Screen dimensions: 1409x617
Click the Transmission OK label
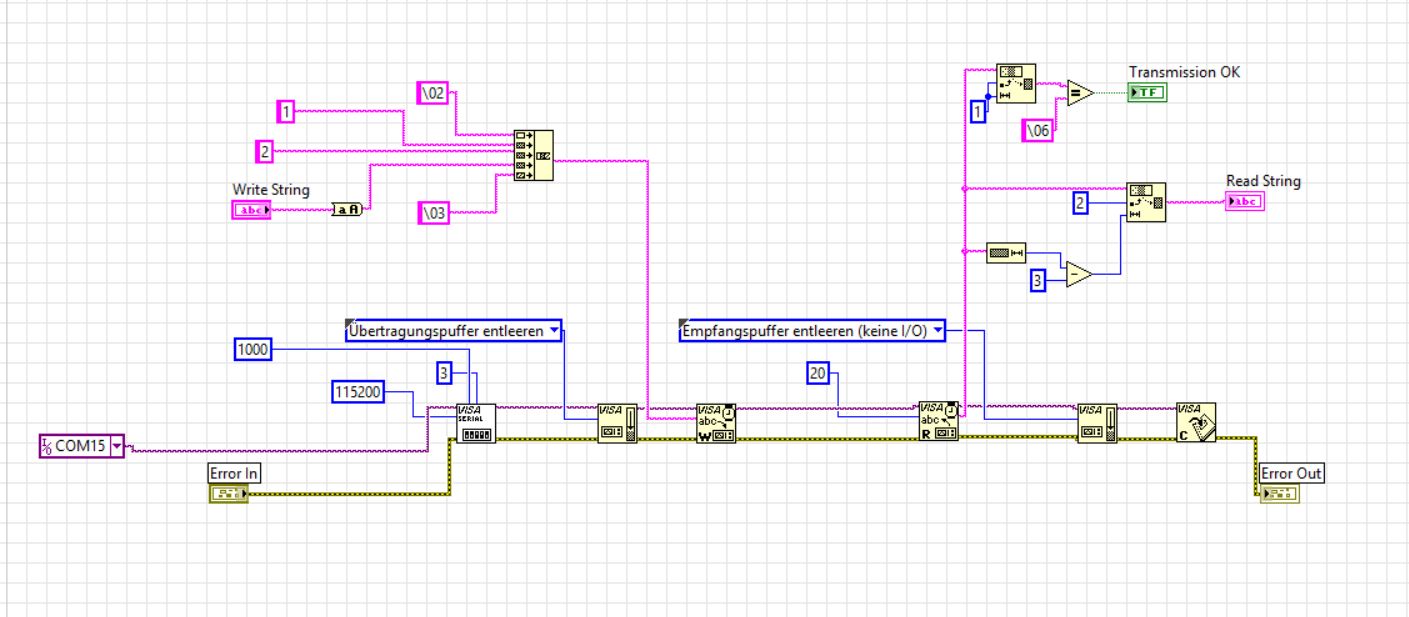[x=1184, y=72]
